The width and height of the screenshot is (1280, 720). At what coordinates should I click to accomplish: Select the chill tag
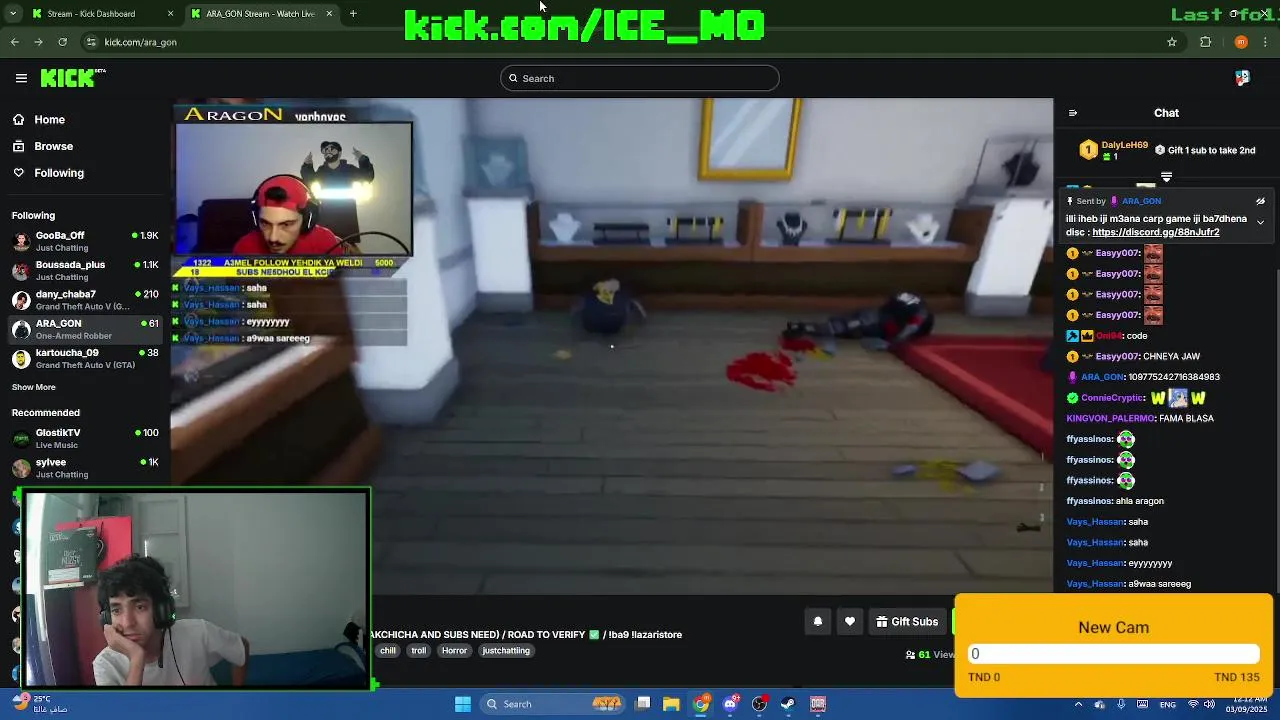388,651
